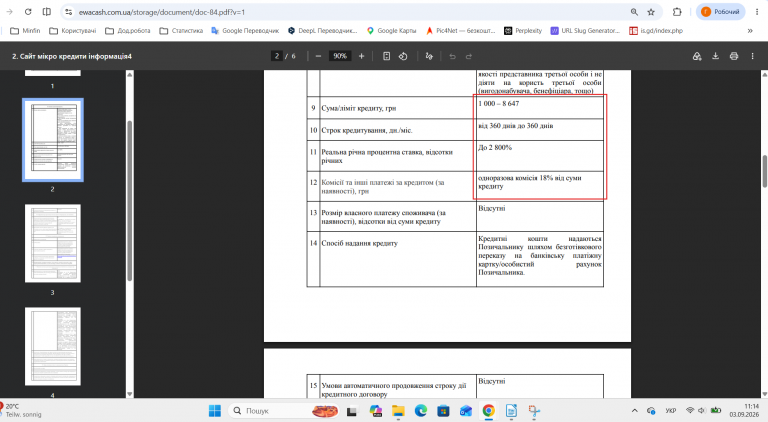The width and height of the screenshot is (768, 422).
Task: Open Pic4Net bookmark
Action: coord(460,30)
